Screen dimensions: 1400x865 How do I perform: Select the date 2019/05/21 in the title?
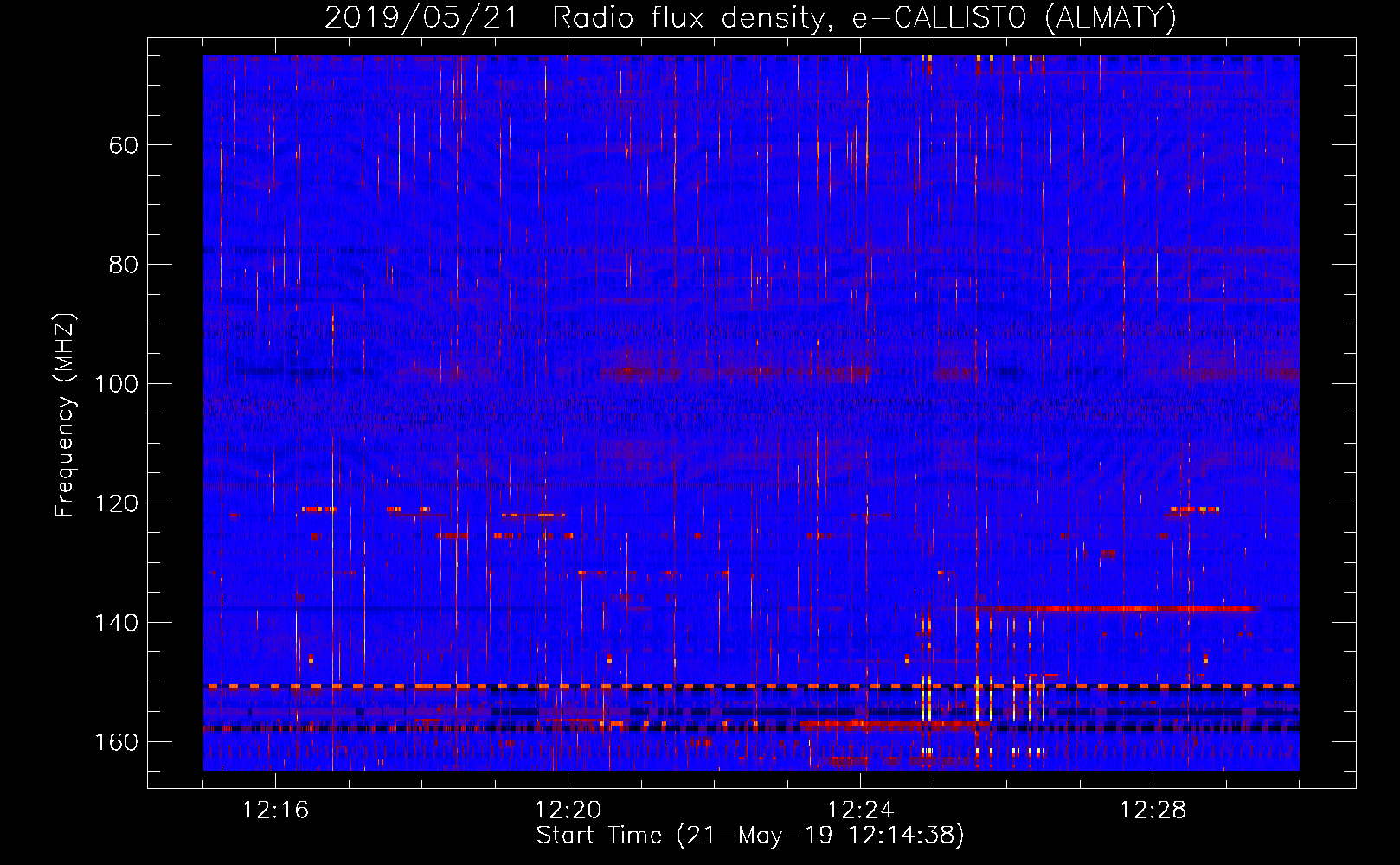click(421, 17)
